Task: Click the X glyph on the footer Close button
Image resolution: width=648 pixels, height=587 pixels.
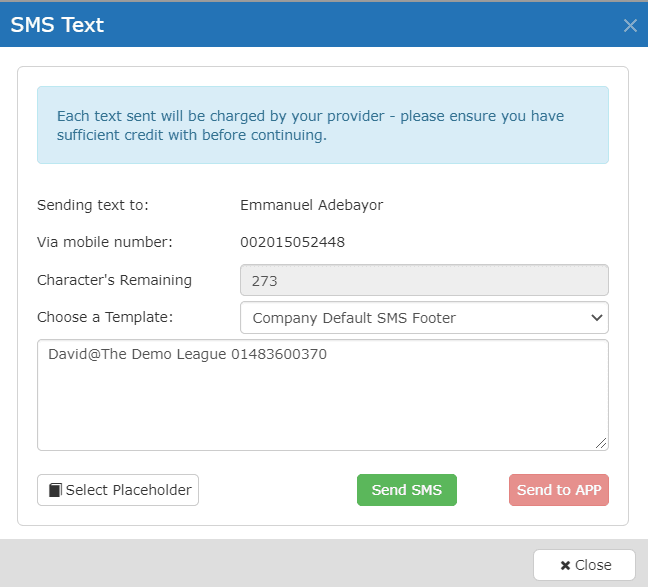Action: coord(565,565)
